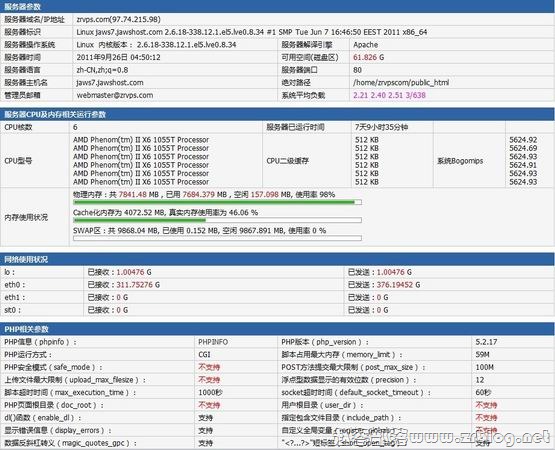Click the post_max_size value 100M
The width and height of the screenshot is (555, 450).
coord(484,367)
